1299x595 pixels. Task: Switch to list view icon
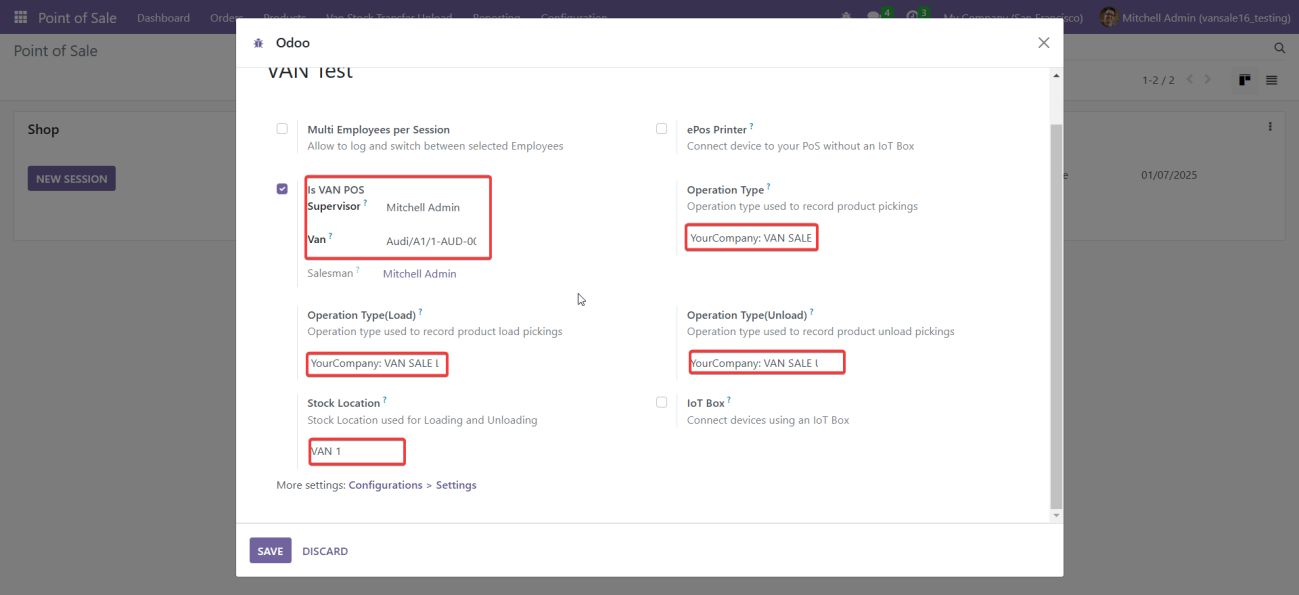click(1271, 80)
